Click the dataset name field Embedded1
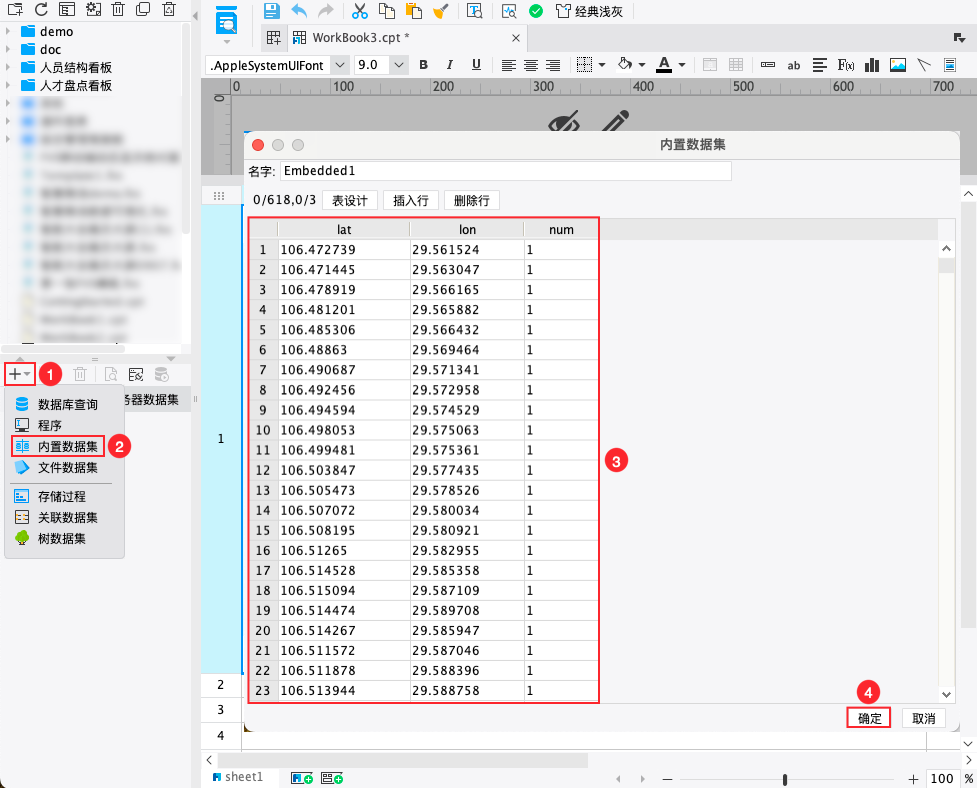Viewport: 977px width, 788px height. coord(505,171)
